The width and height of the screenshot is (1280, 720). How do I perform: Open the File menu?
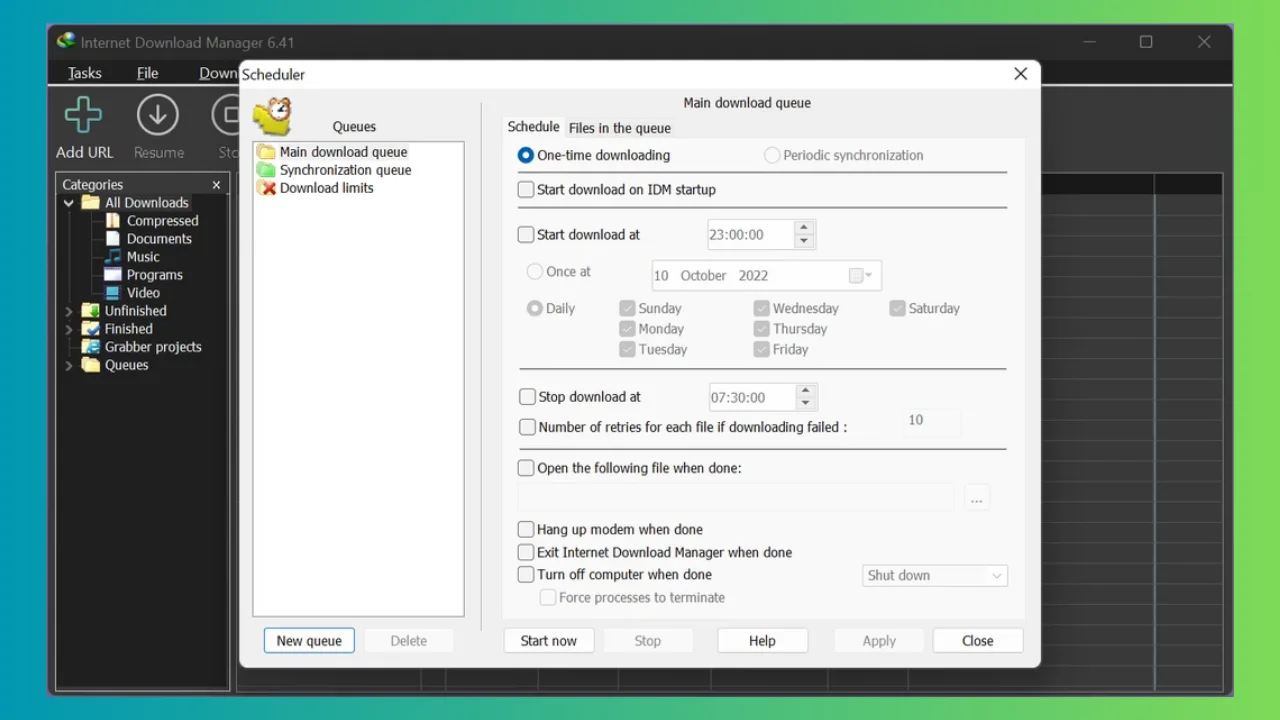tap(148, 73)
